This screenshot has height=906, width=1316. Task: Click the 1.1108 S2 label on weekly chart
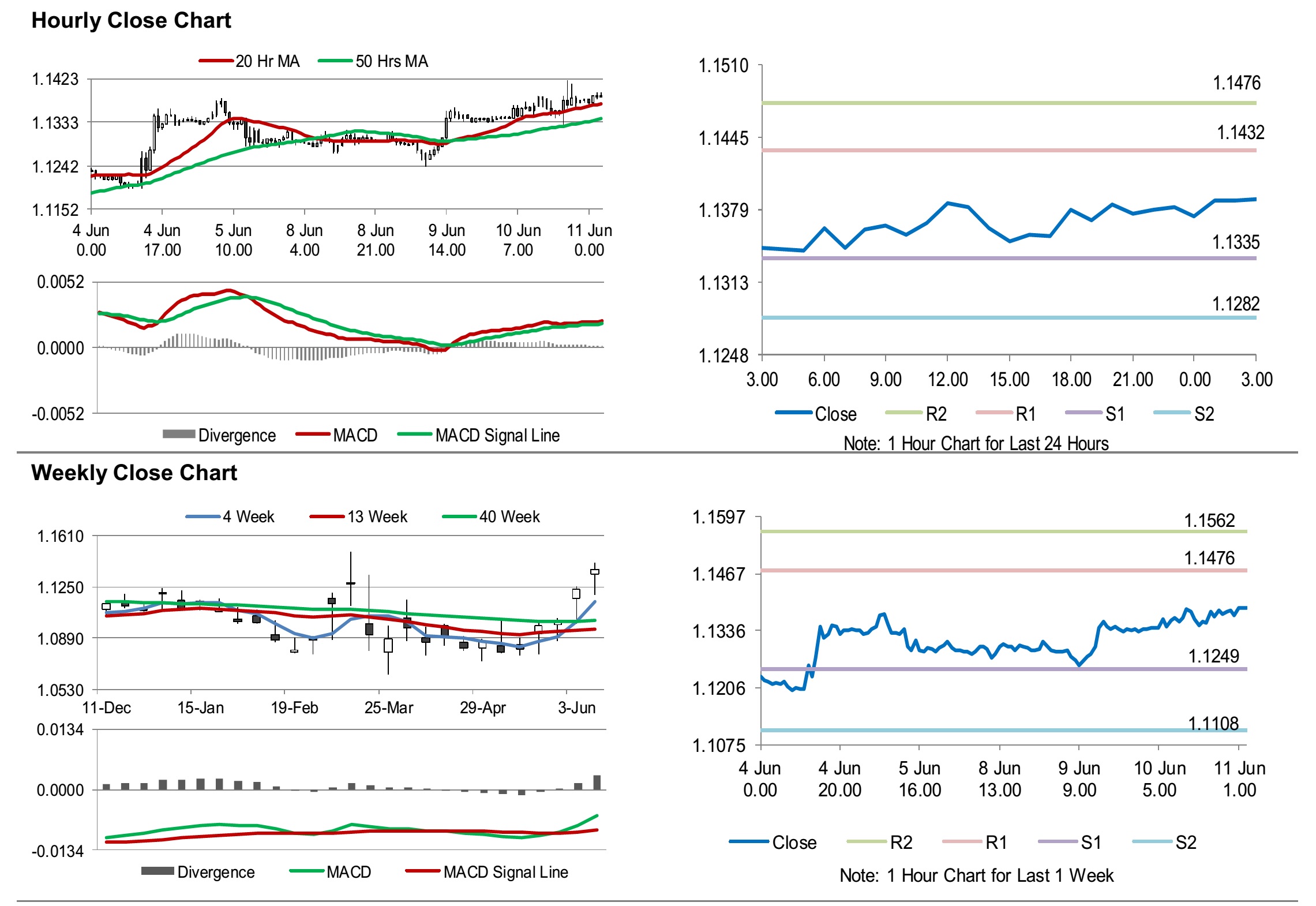(1213, 723)
